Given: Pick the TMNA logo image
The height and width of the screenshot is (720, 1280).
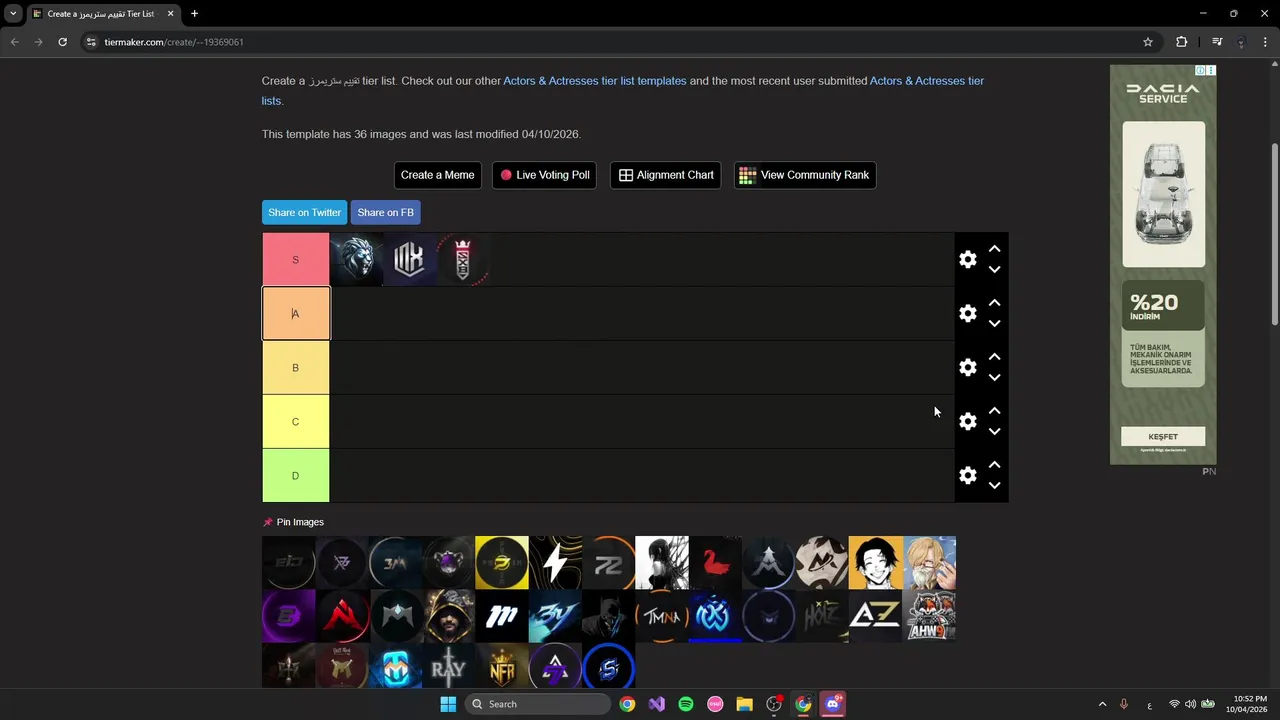Looking at the screenshot, I should pos(662,616).
